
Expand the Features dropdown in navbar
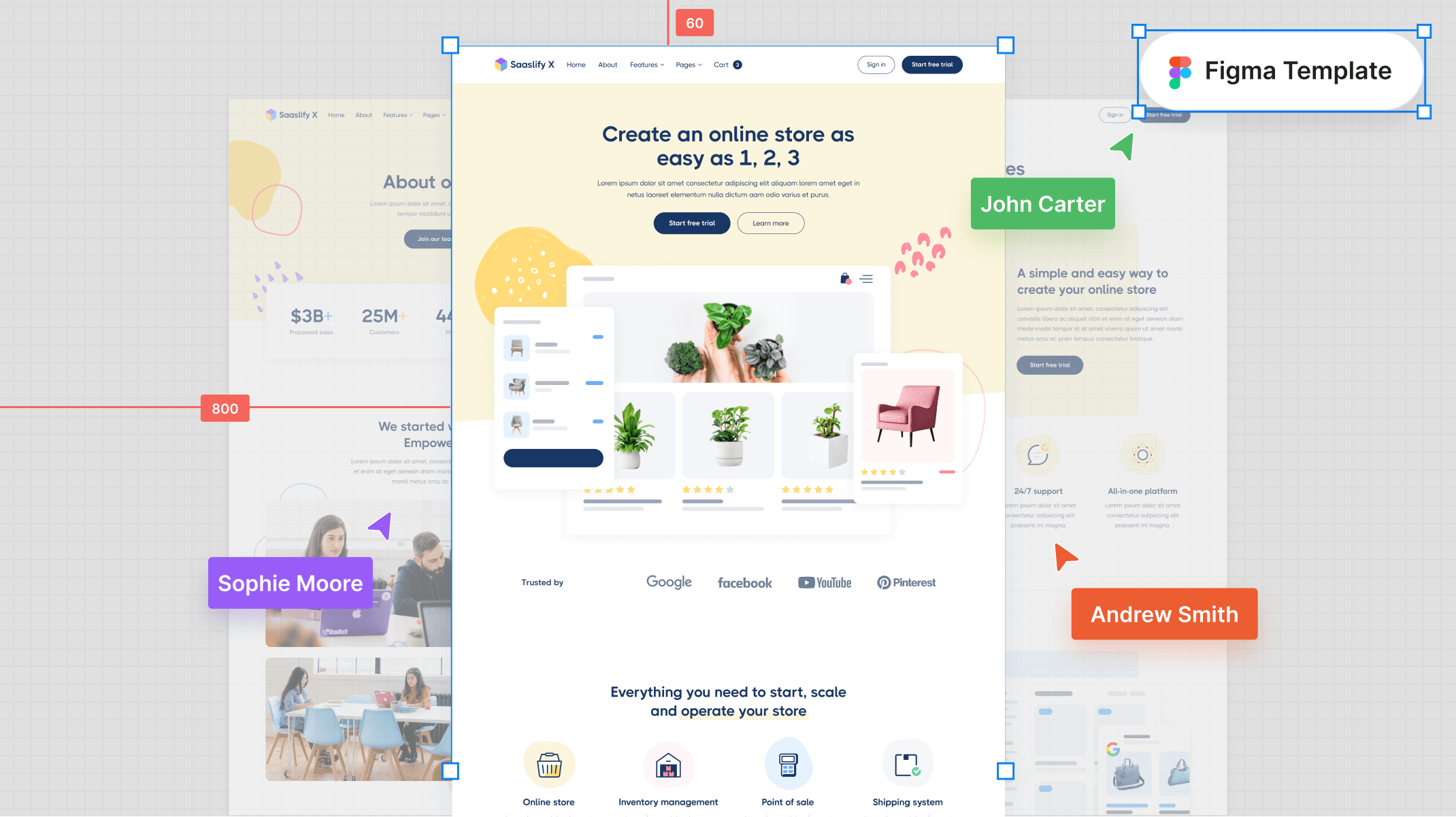click(x=647, y=64)
